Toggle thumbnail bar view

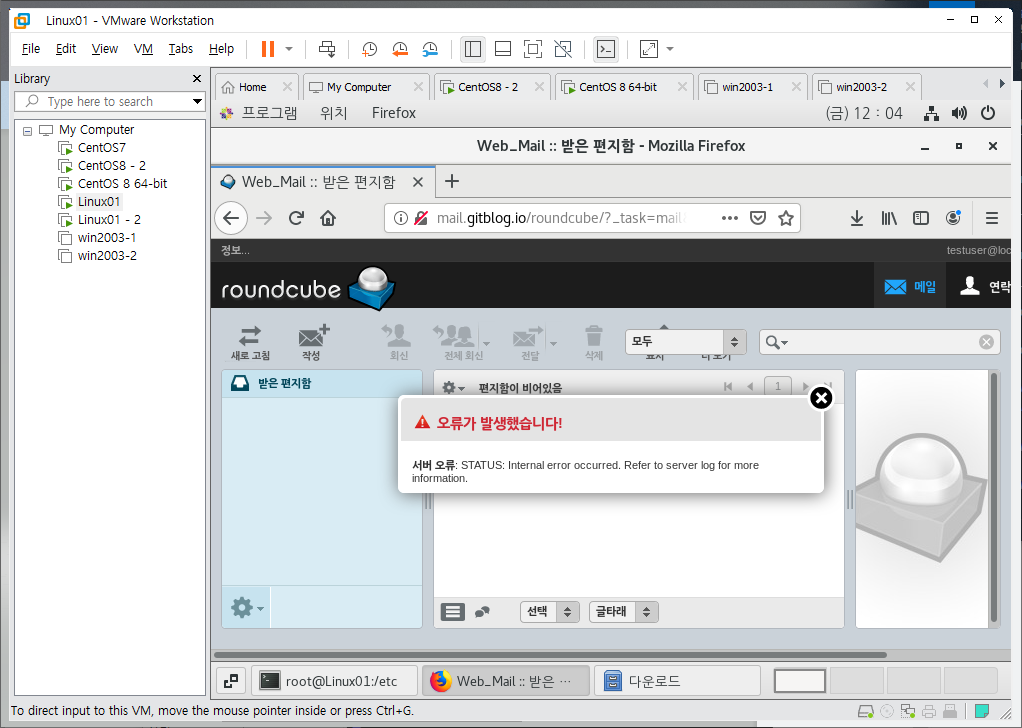(503, 49)
